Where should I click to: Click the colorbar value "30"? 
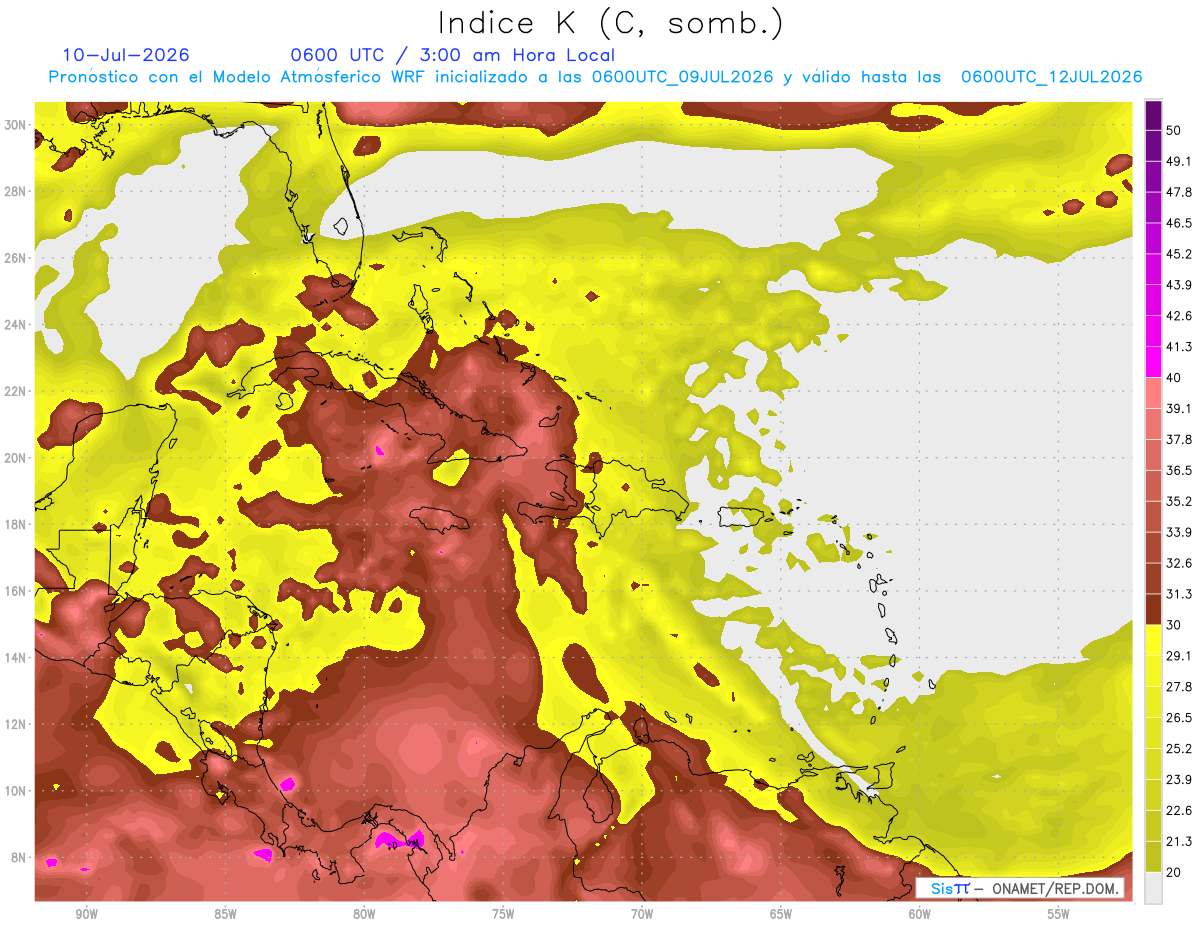coord(1176,625)
